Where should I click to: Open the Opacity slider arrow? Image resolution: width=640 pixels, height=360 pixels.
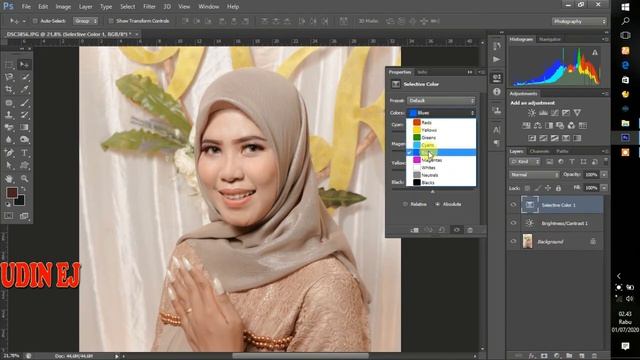click(604, 175)
